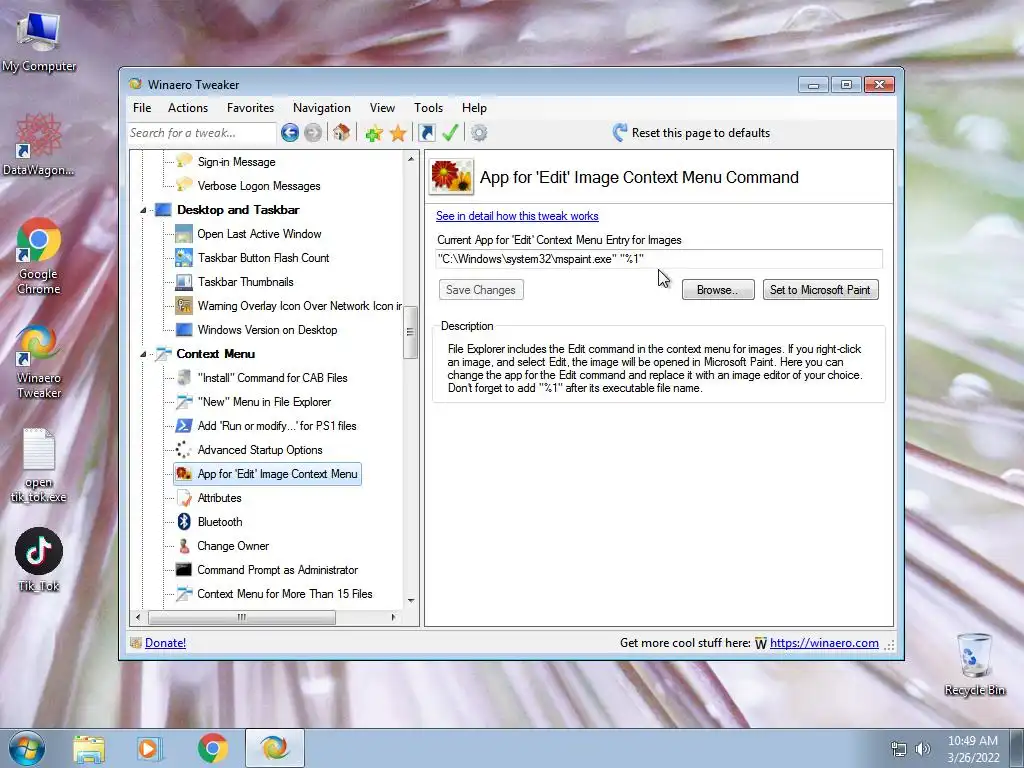
Task: Click the clock showing 10:49 AM
Action: pos(972,741)
